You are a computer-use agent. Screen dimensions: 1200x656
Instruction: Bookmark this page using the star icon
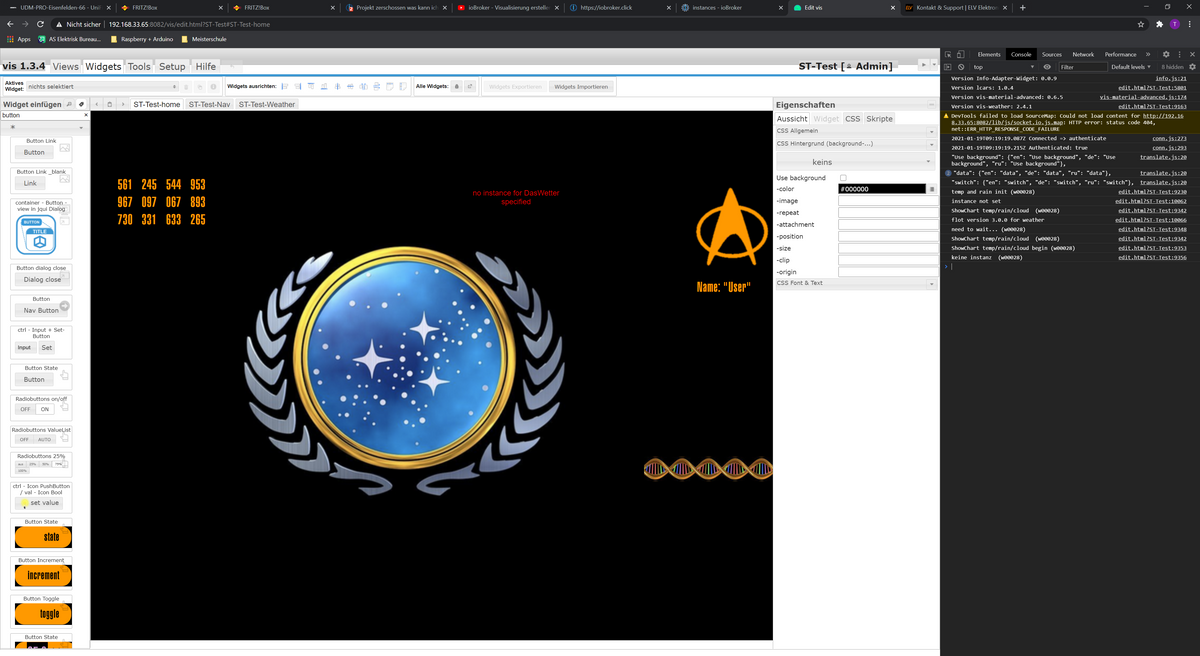pos(1141,24)
